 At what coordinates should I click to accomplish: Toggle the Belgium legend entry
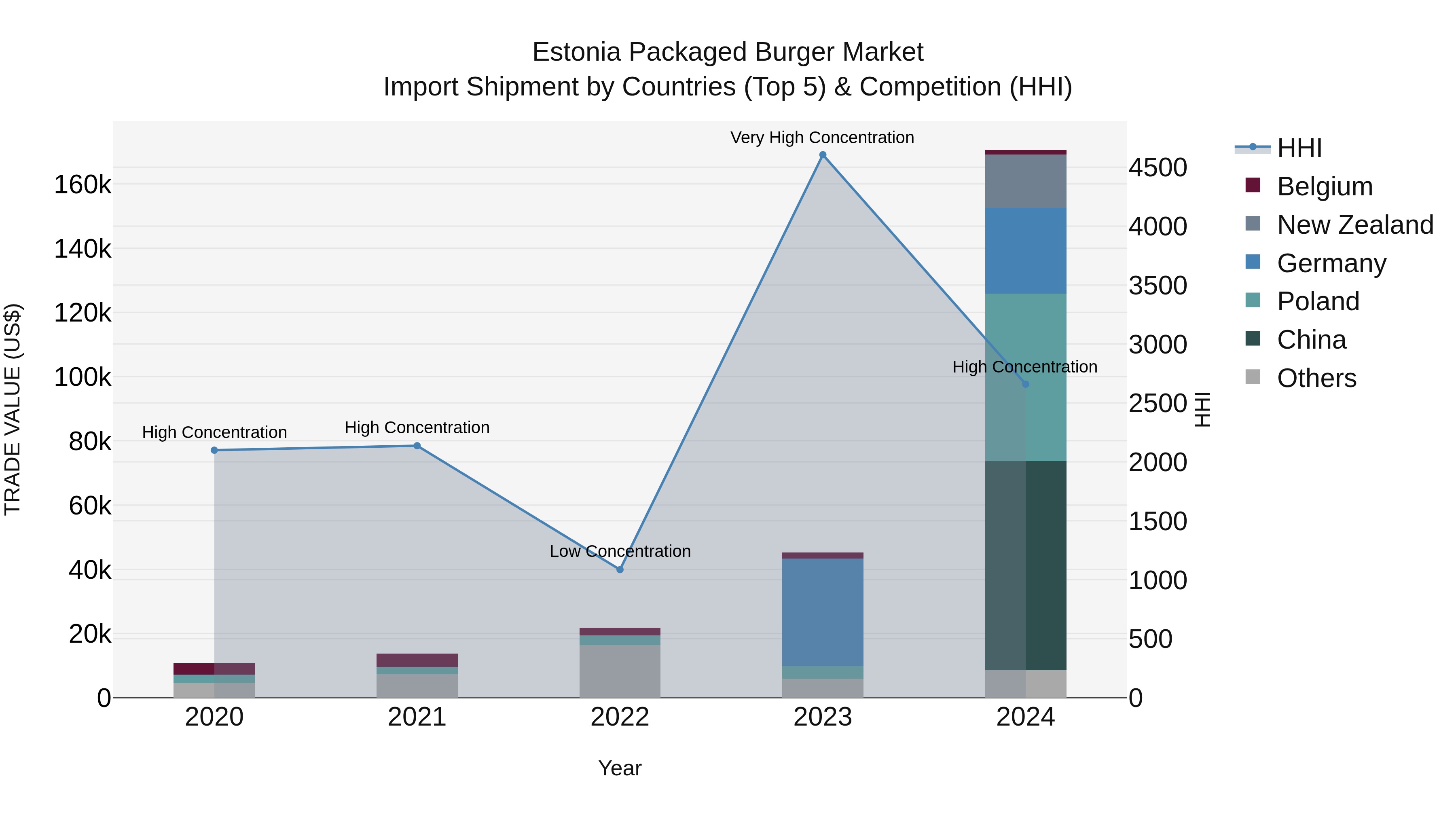(x=1308, y=186)
